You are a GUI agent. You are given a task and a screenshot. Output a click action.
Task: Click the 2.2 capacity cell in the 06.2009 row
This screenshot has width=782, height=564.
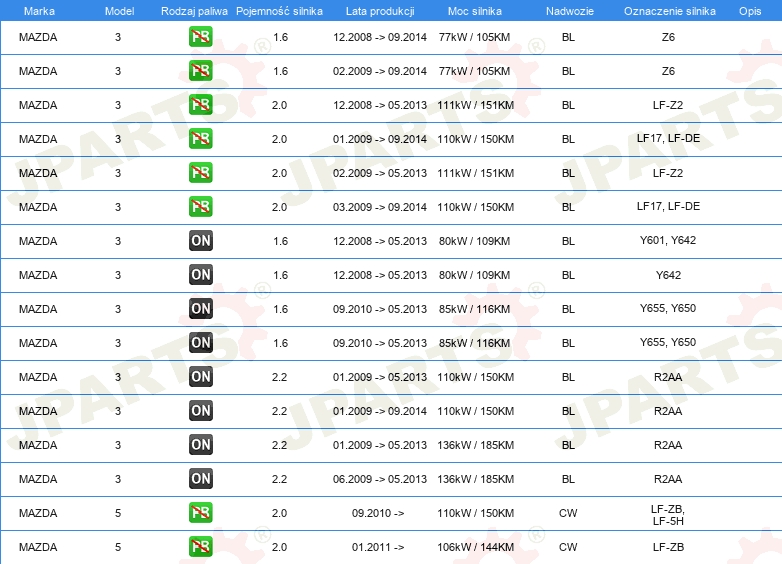[x=279, y=479]
